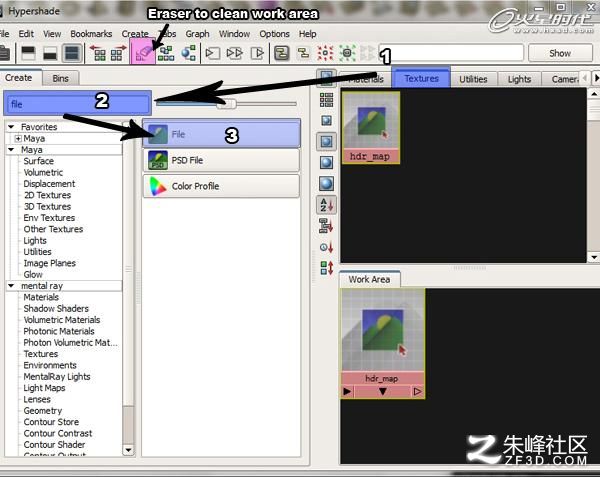Switch to View as Icons mode
The image size is (600, 477).
click(x=326, y=78)
